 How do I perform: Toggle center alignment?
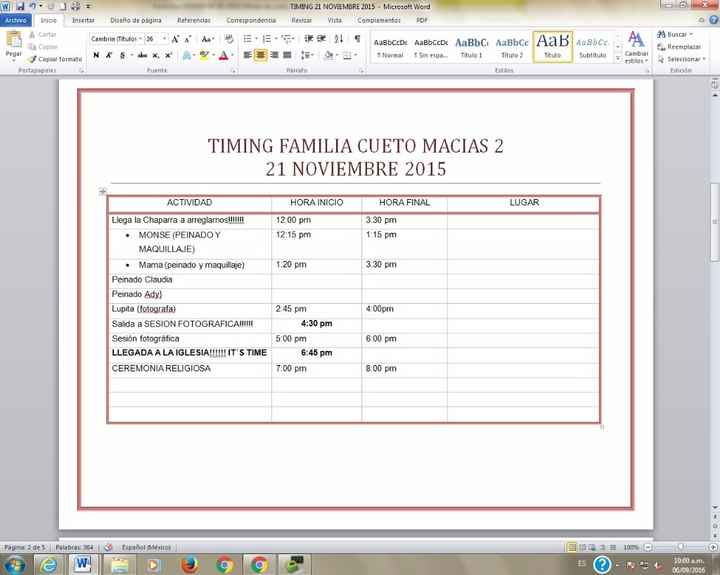pos(260,55)
